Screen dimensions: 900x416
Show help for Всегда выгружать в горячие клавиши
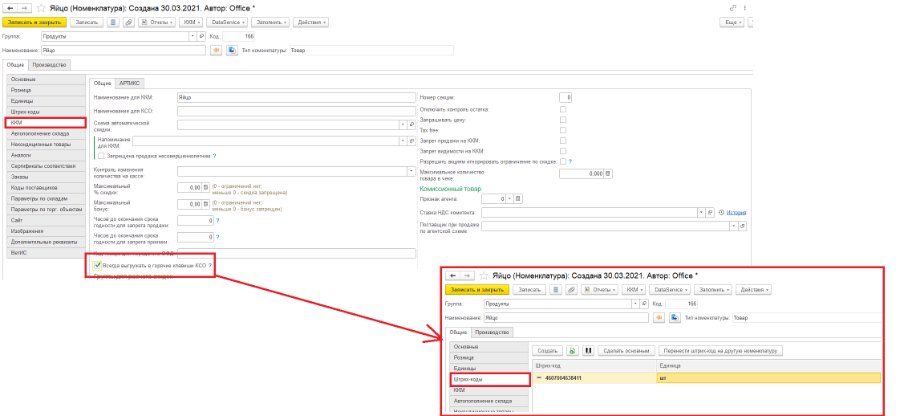(210, 266)
